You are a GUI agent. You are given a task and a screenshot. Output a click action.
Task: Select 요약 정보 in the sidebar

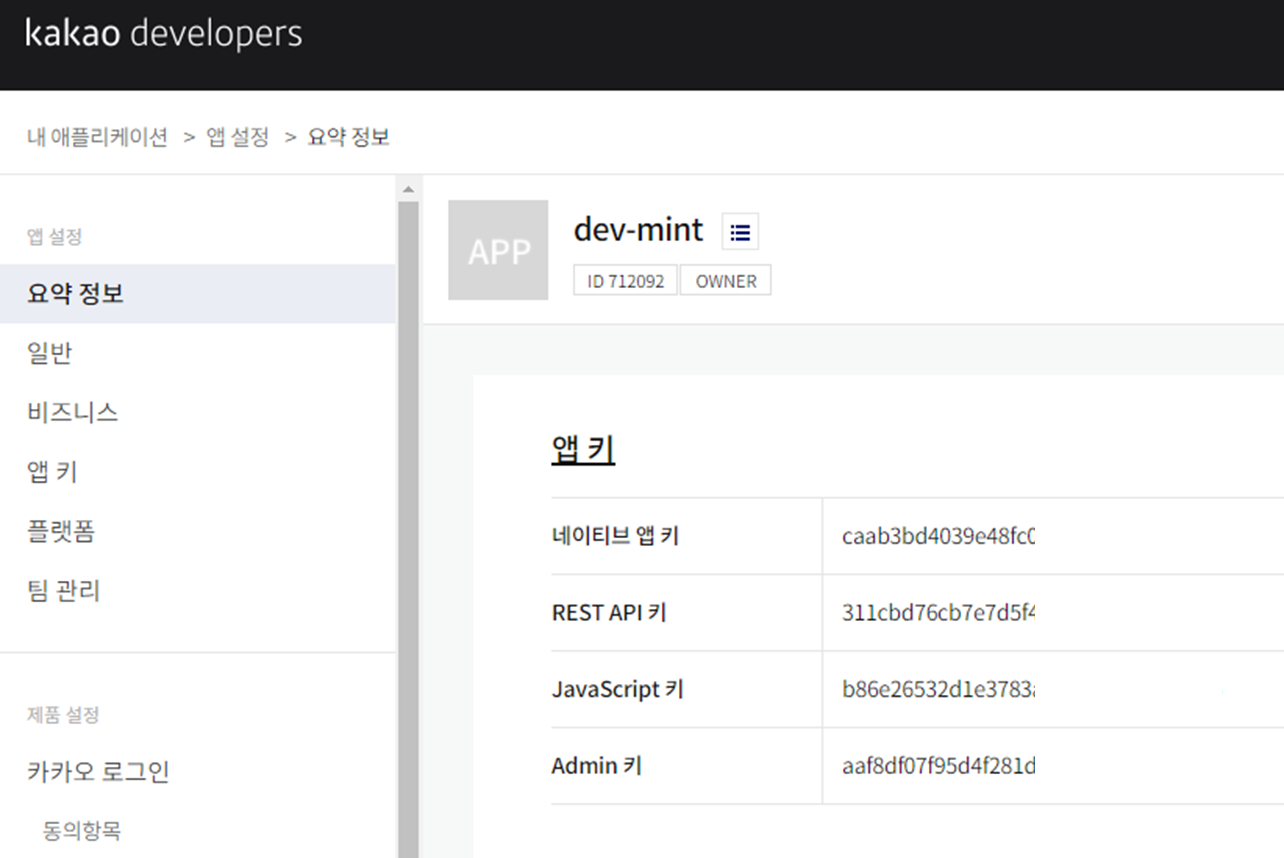[x=198, y=294]
